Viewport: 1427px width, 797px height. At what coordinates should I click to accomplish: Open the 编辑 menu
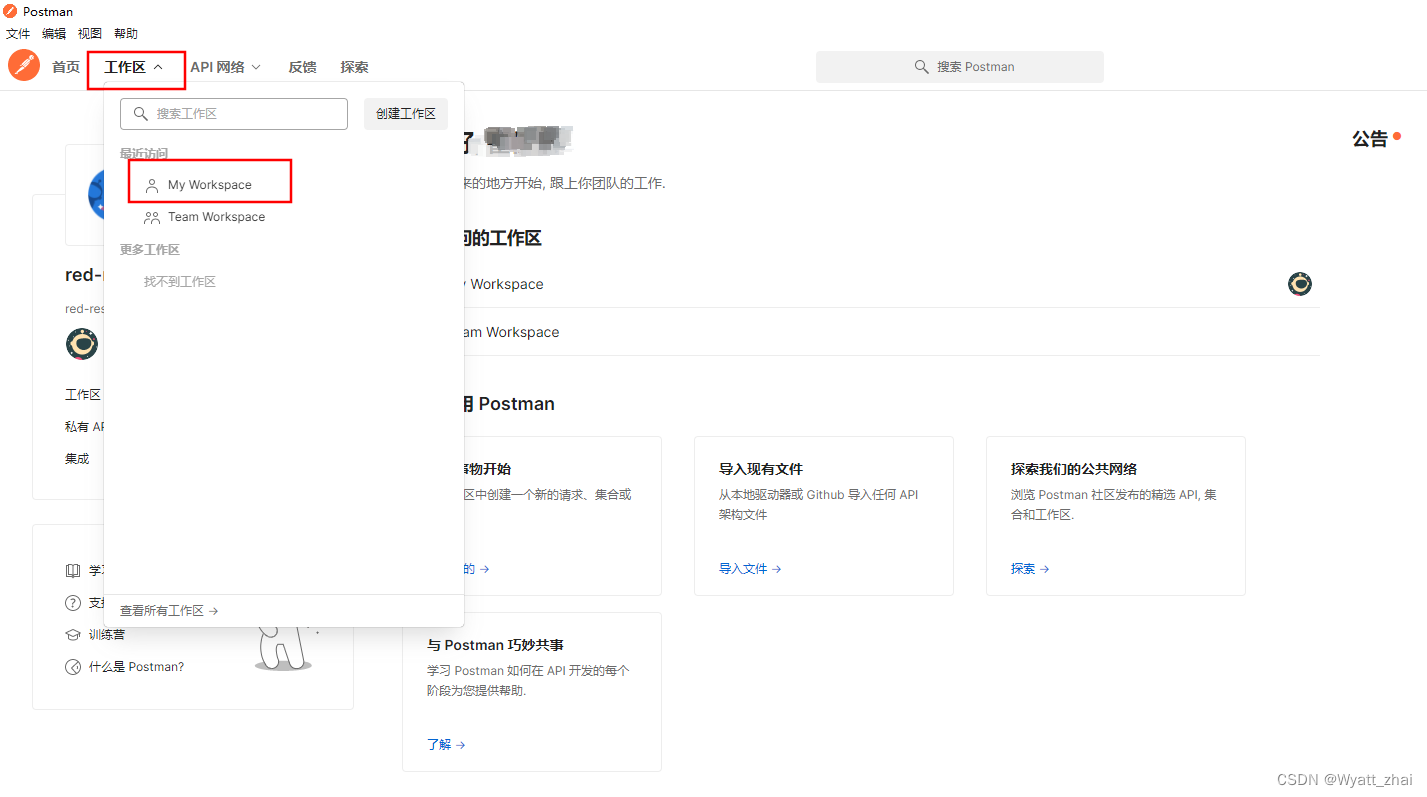click(x=54, y=34)
